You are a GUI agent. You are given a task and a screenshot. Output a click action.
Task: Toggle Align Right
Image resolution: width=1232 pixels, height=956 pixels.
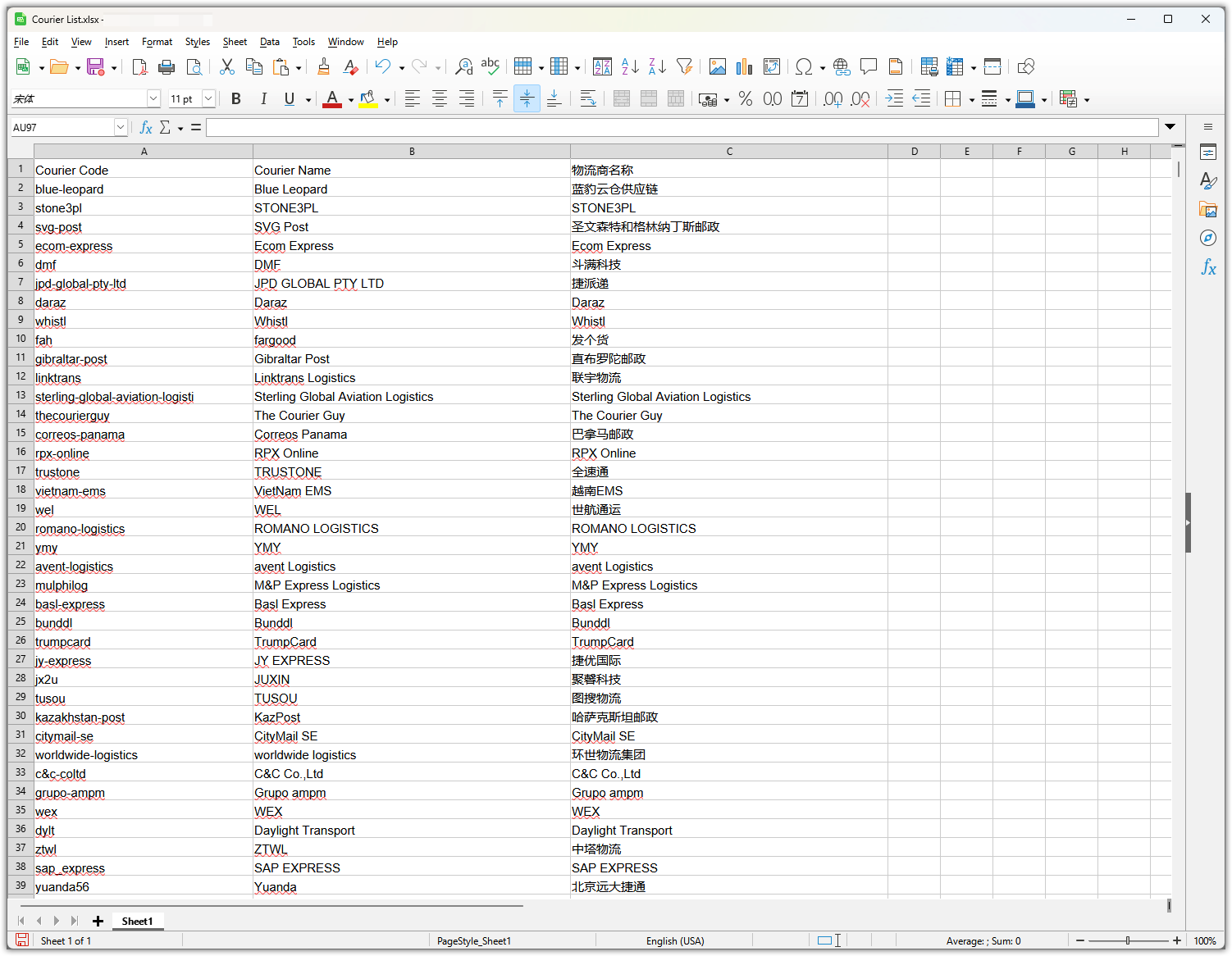pos(467,99)
